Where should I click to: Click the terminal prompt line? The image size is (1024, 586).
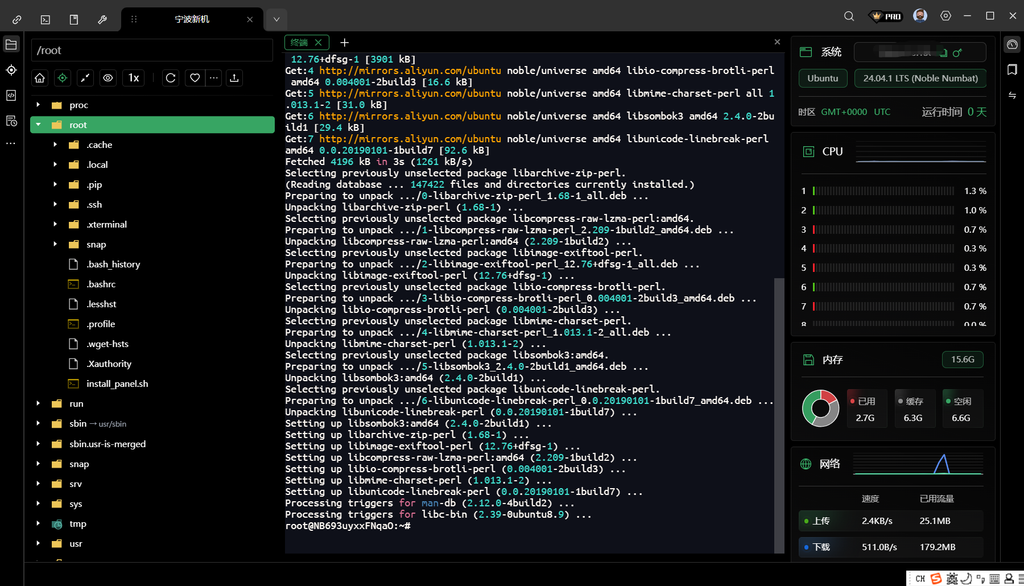coord(348,526)
